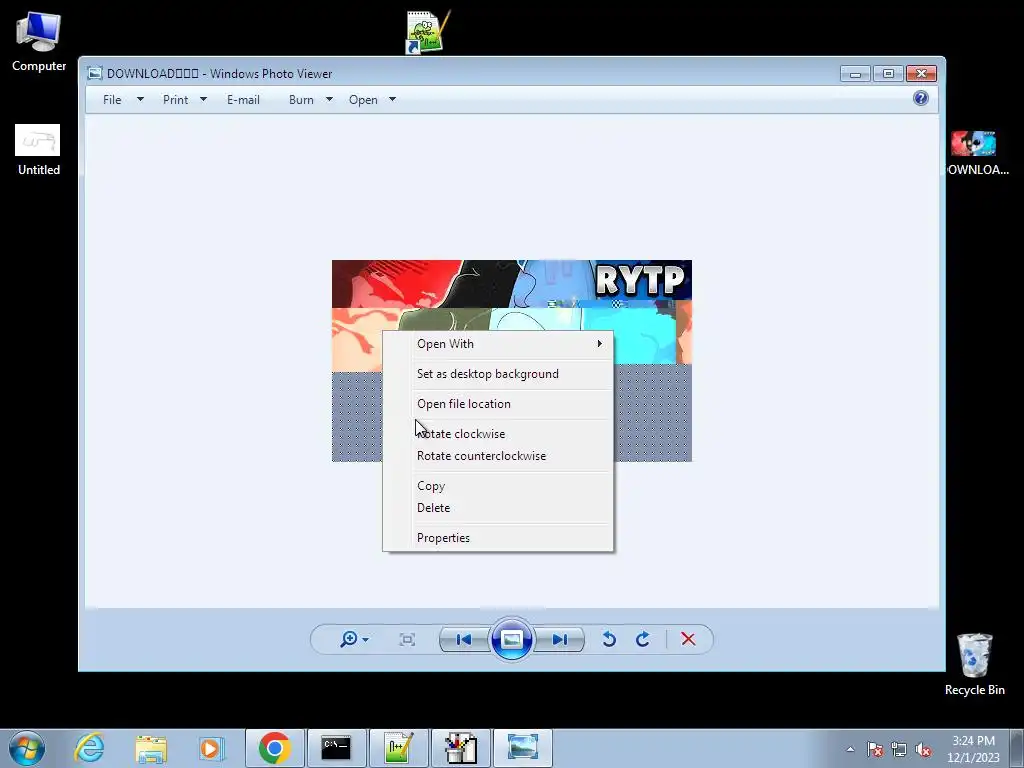This screenshot has height=768, width=1024.
Task: Open Photo Viewer Help question mark icon
Action: click(x=921, y=99)
